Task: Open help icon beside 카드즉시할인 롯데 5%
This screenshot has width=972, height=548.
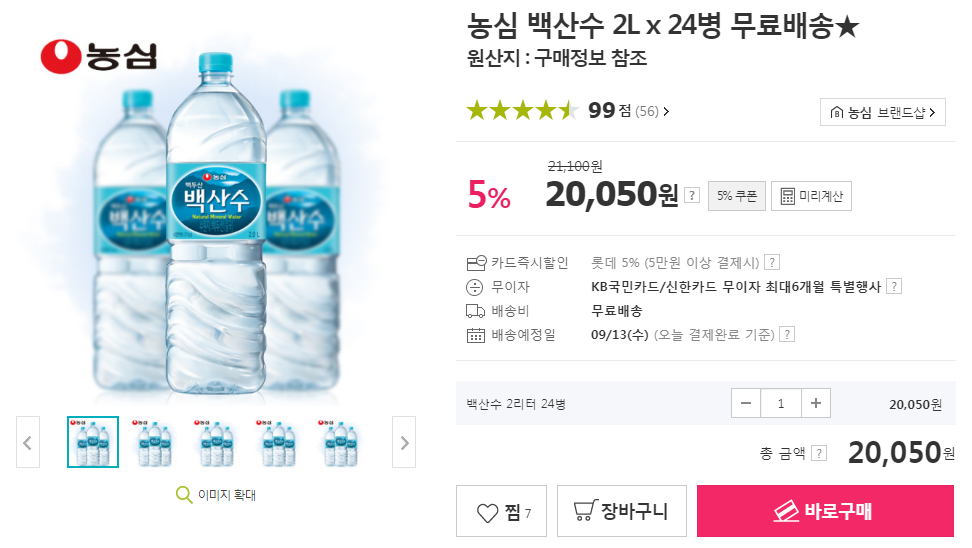Action: (x=771, y=263)
